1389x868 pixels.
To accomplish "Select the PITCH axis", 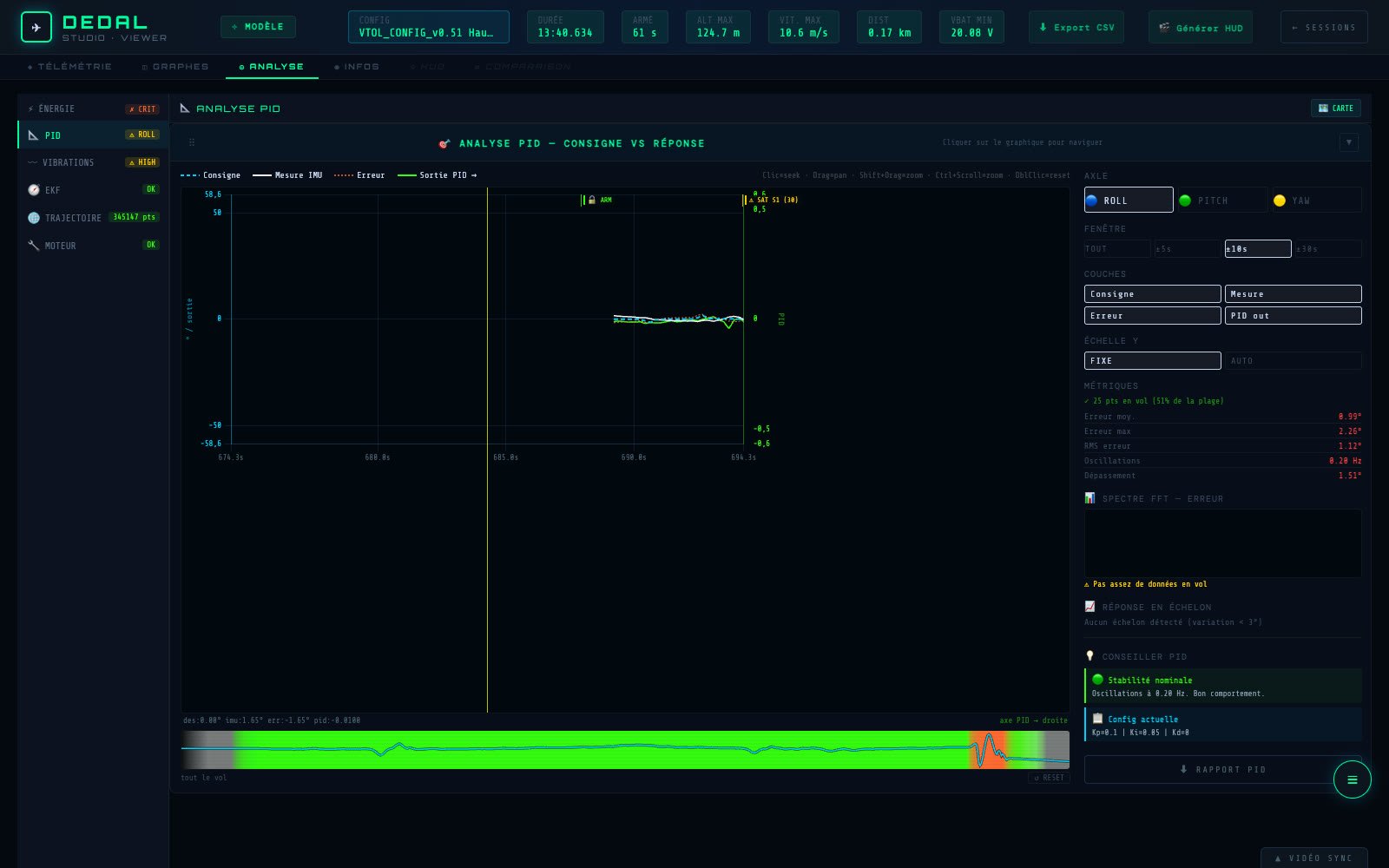I will pos(1222,200).
